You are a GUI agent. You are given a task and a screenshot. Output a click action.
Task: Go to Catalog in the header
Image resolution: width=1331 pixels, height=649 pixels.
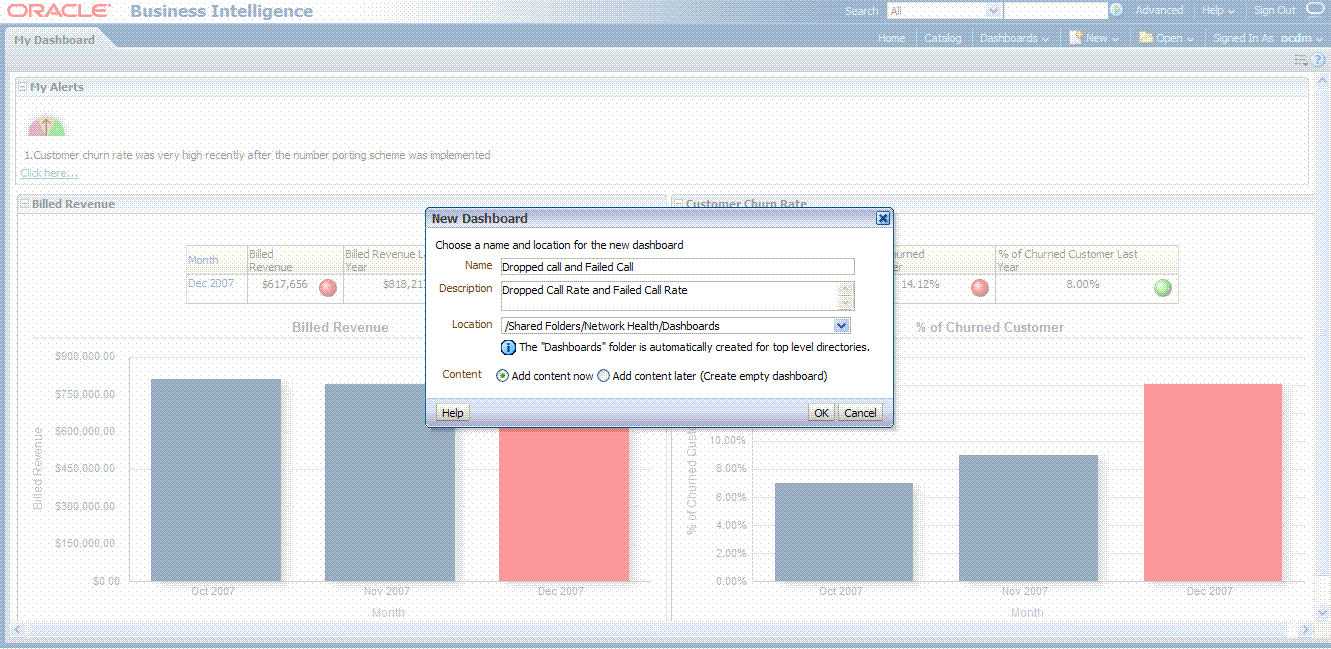point(942,38)
